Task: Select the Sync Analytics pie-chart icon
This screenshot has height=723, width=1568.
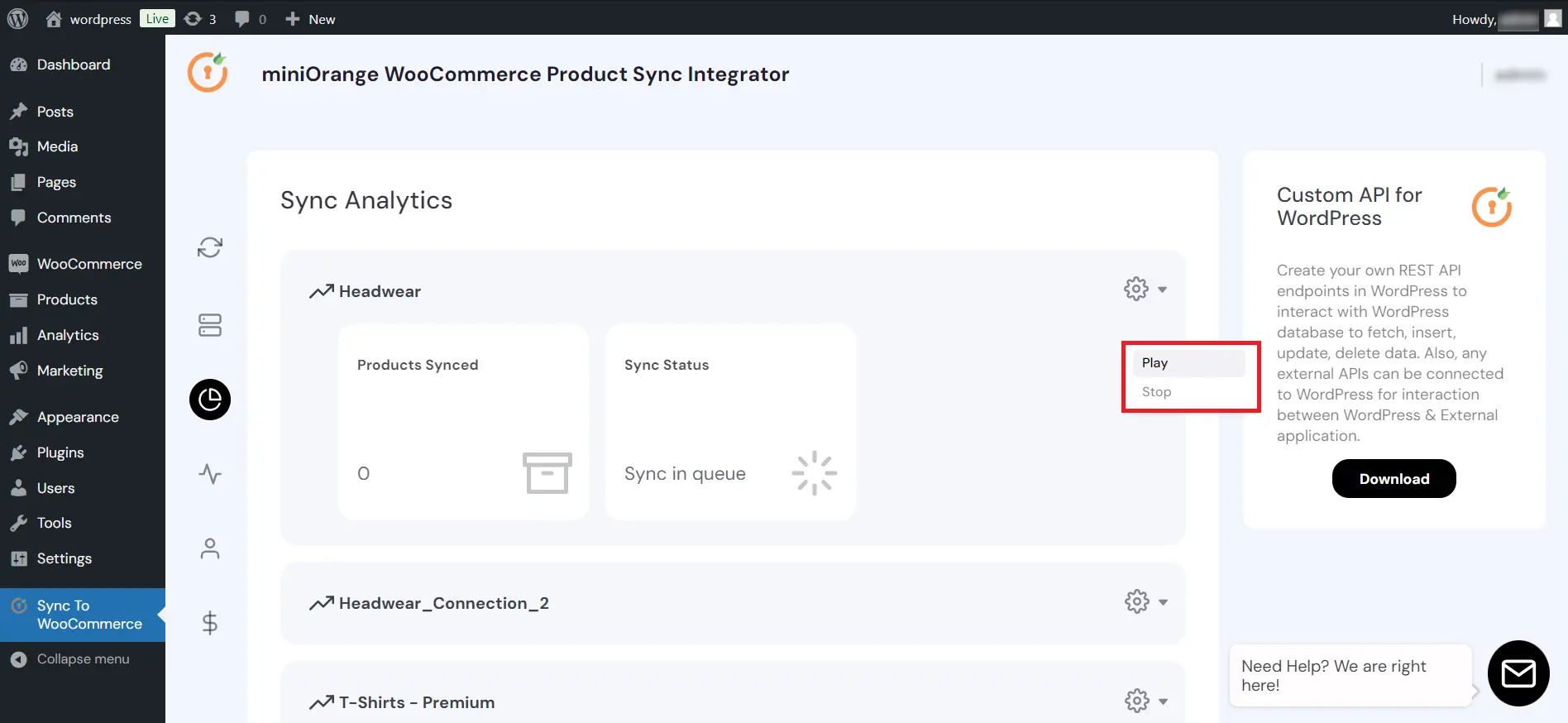Action: pos(210,400)
